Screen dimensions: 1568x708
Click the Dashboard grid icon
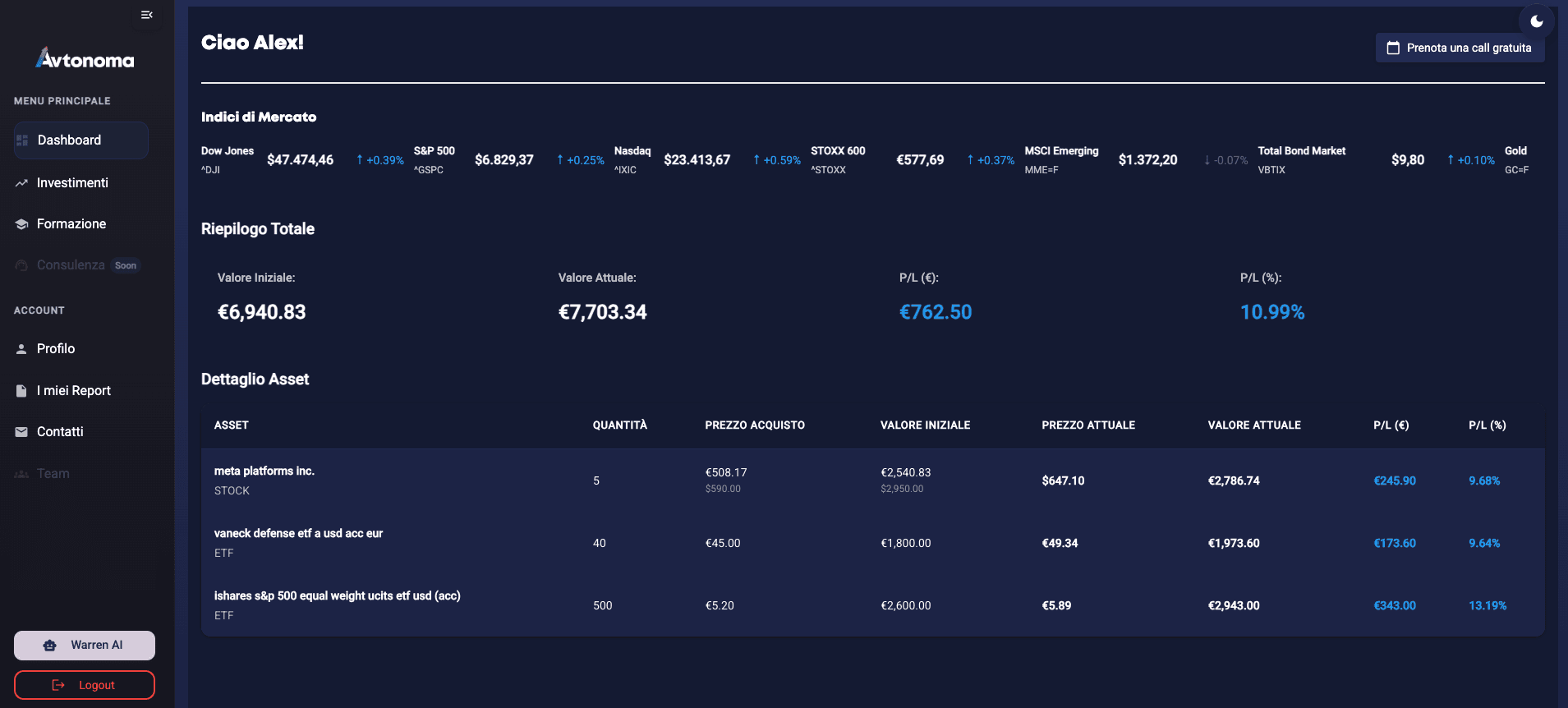pos(22,140)
